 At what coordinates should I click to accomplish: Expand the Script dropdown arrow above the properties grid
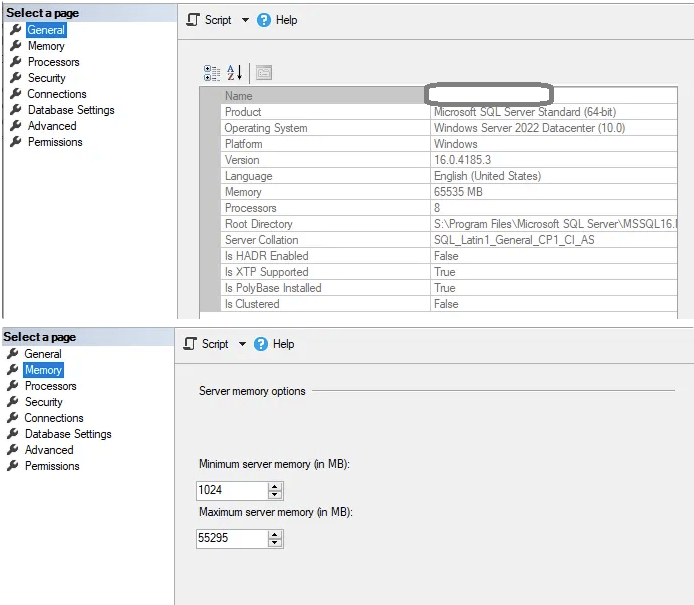click(x=245, y=20)
